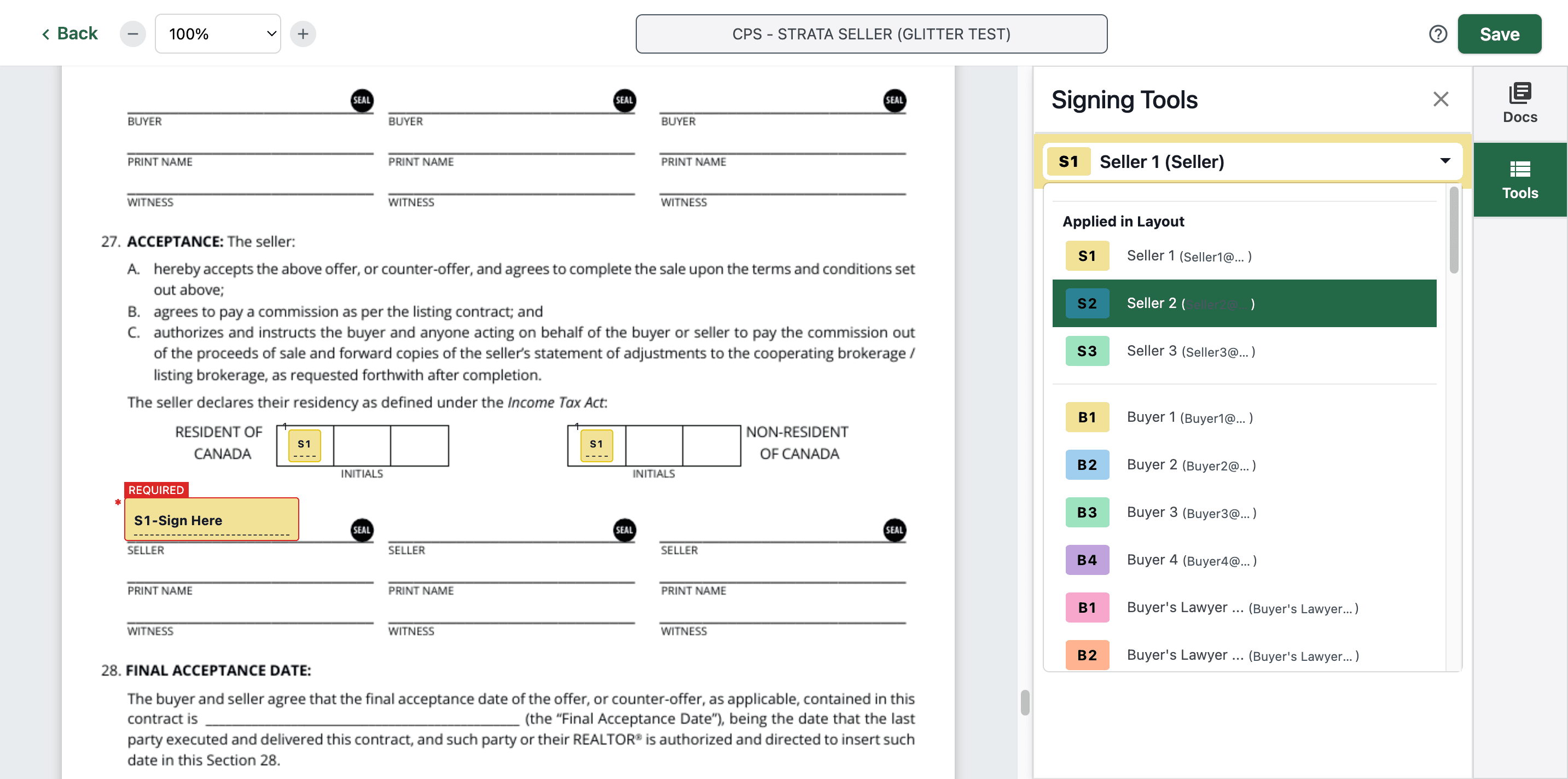Click the second initials box for Resident of Canada

pyautogui.click(x=362, y=446)
